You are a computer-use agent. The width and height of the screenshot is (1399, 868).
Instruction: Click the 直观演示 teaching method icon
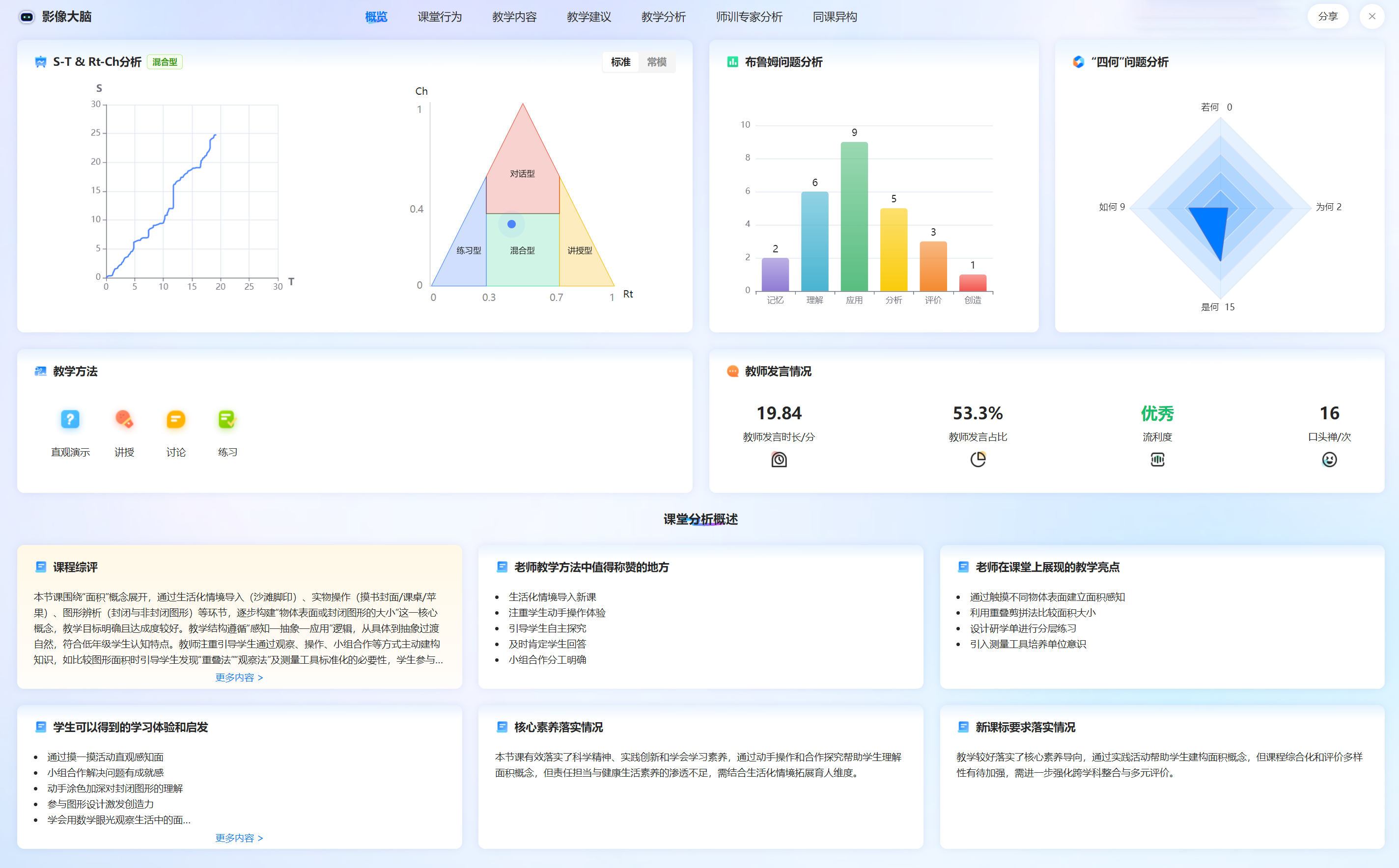(x=70, y=420)
